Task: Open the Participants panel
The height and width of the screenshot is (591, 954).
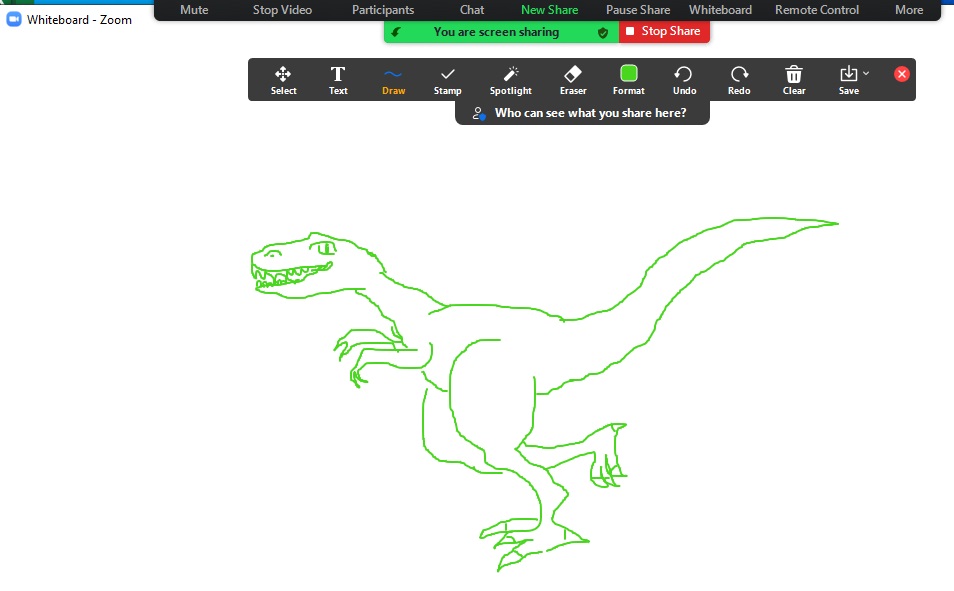Action: click(x=383, y=10)
